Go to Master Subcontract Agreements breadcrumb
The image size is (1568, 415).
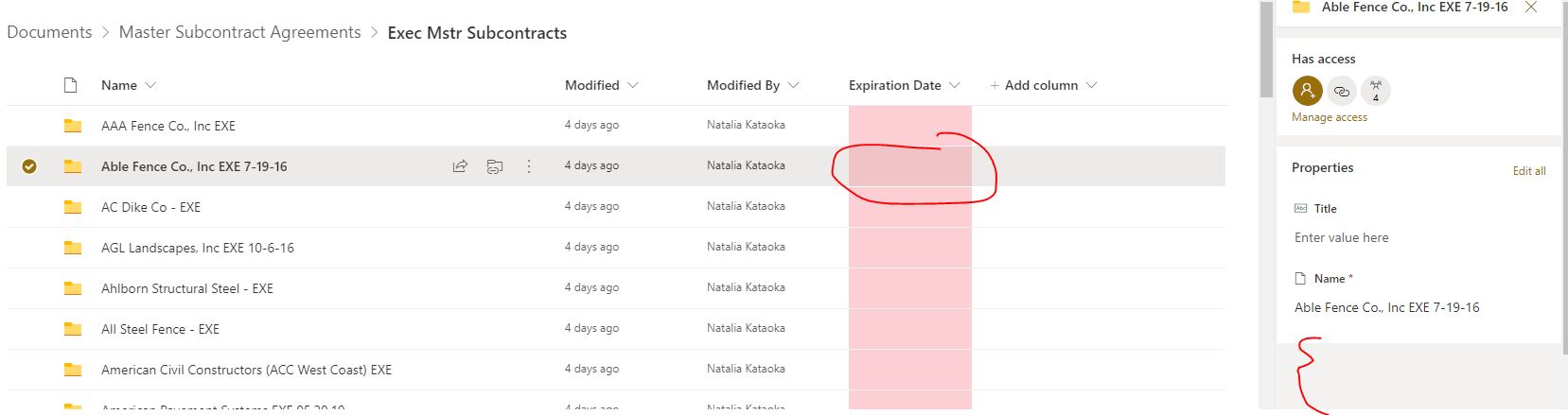tap(239, 32)
